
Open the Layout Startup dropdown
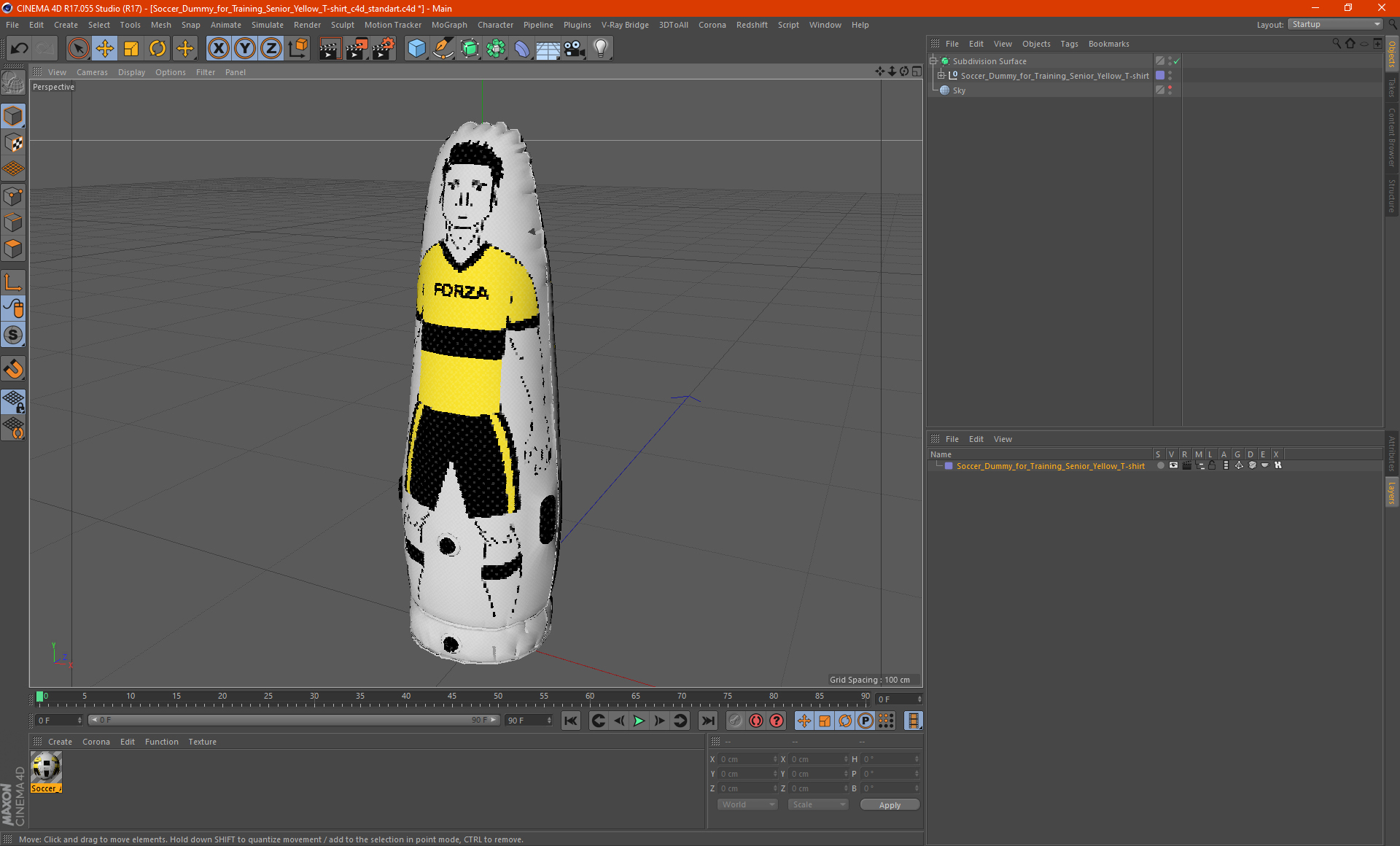pos(1335,24)
